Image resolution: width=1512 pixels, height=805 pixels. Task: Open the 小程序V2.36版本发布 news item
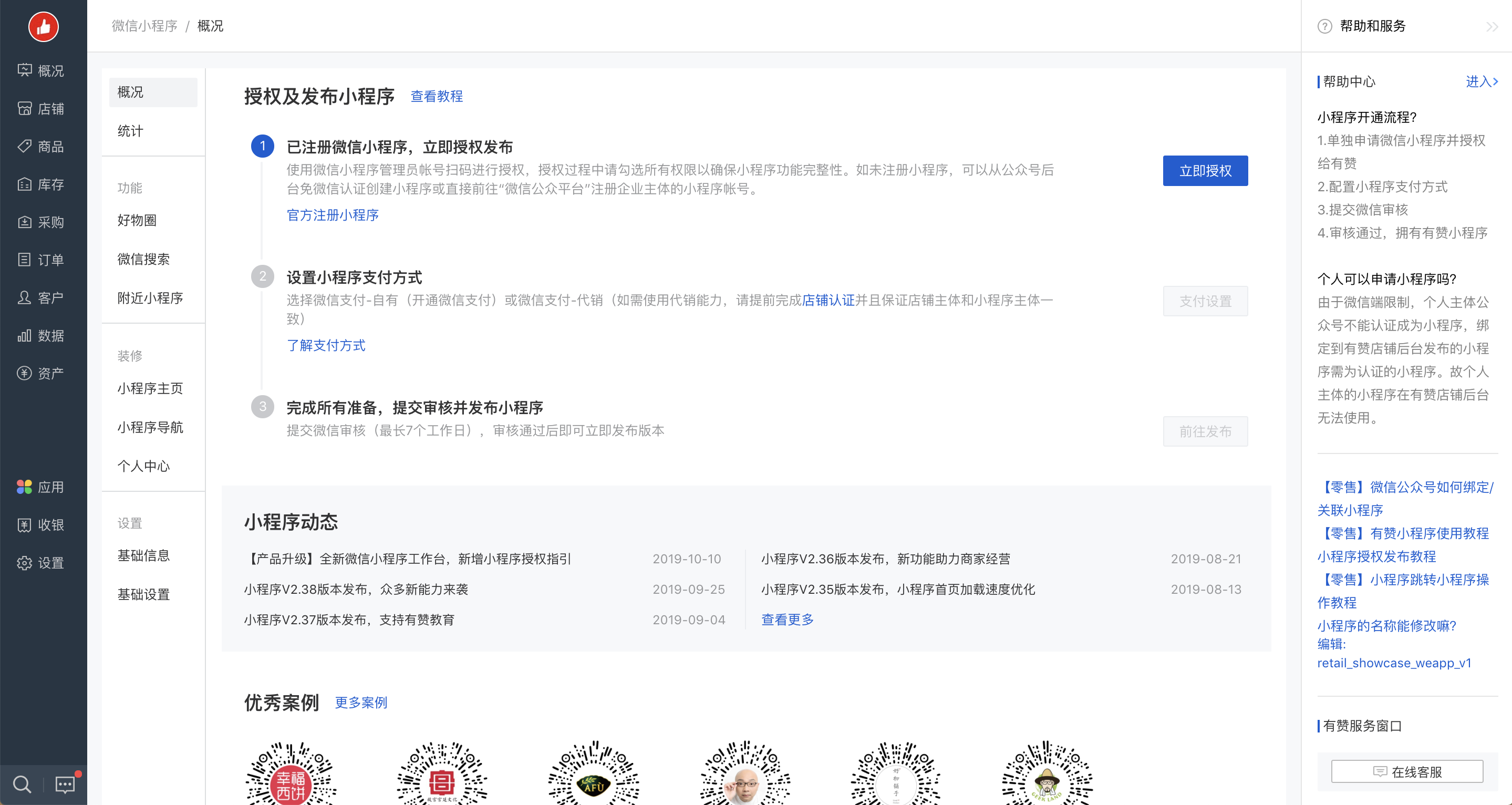point(886,559)
